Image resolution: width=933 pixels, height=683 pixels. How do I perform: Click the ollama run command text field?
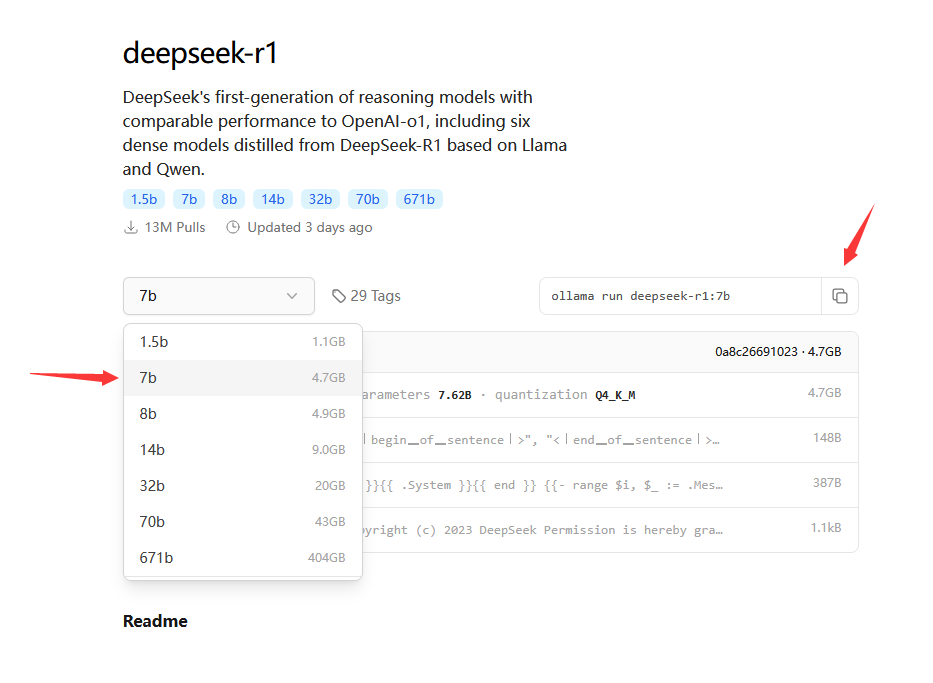click(x=680, y=296)
